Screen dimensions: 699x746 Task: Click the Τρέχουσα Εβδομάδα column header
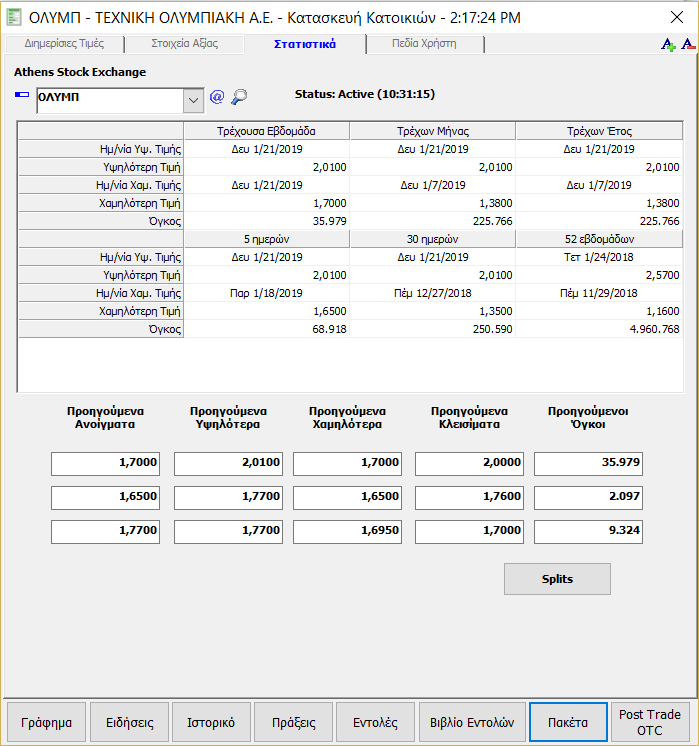click(266, 131)
